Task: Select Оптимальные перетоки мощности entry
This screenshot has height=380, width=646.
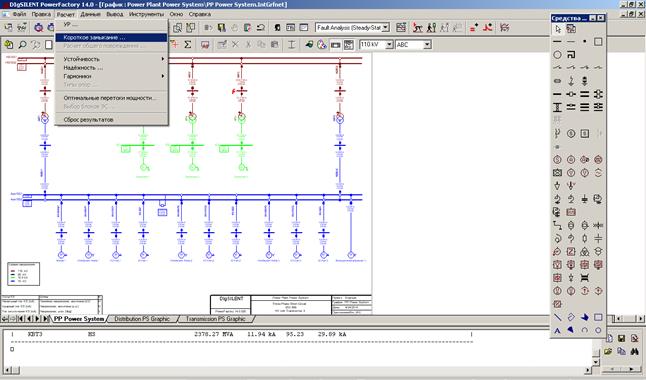Action: click(112, 98)
